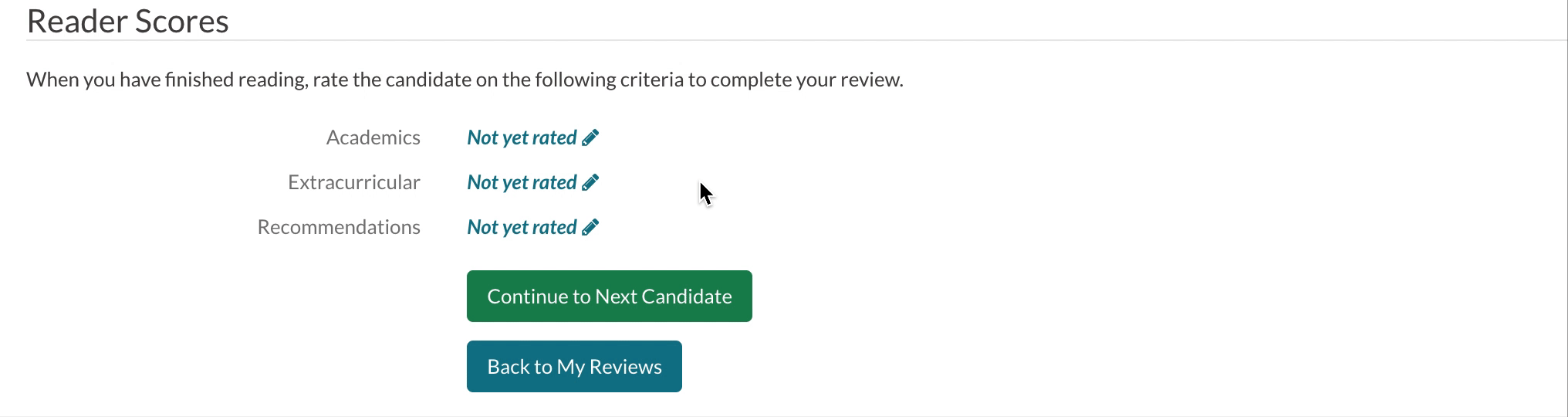Click the pencil icon beside Academics rating

(x=590, y=138)
